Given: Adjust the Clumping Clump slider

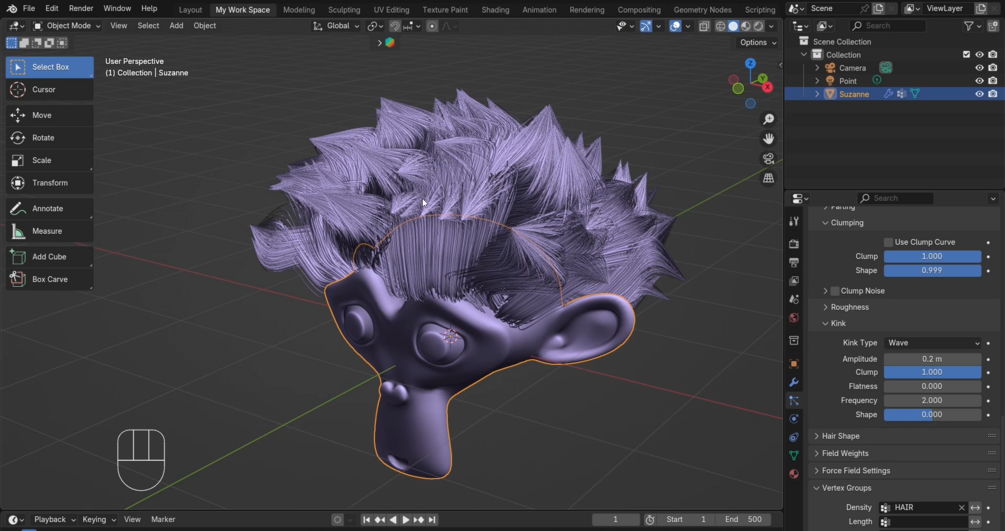Looking at the screenshot, I should pos(933,257).
